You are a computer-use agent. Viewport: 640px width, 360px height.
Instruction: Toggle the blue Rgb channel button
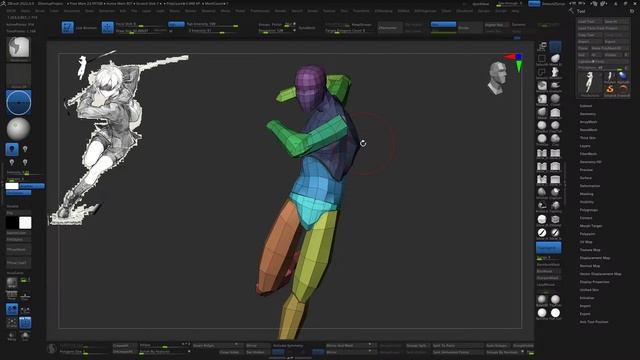[176, 24]
